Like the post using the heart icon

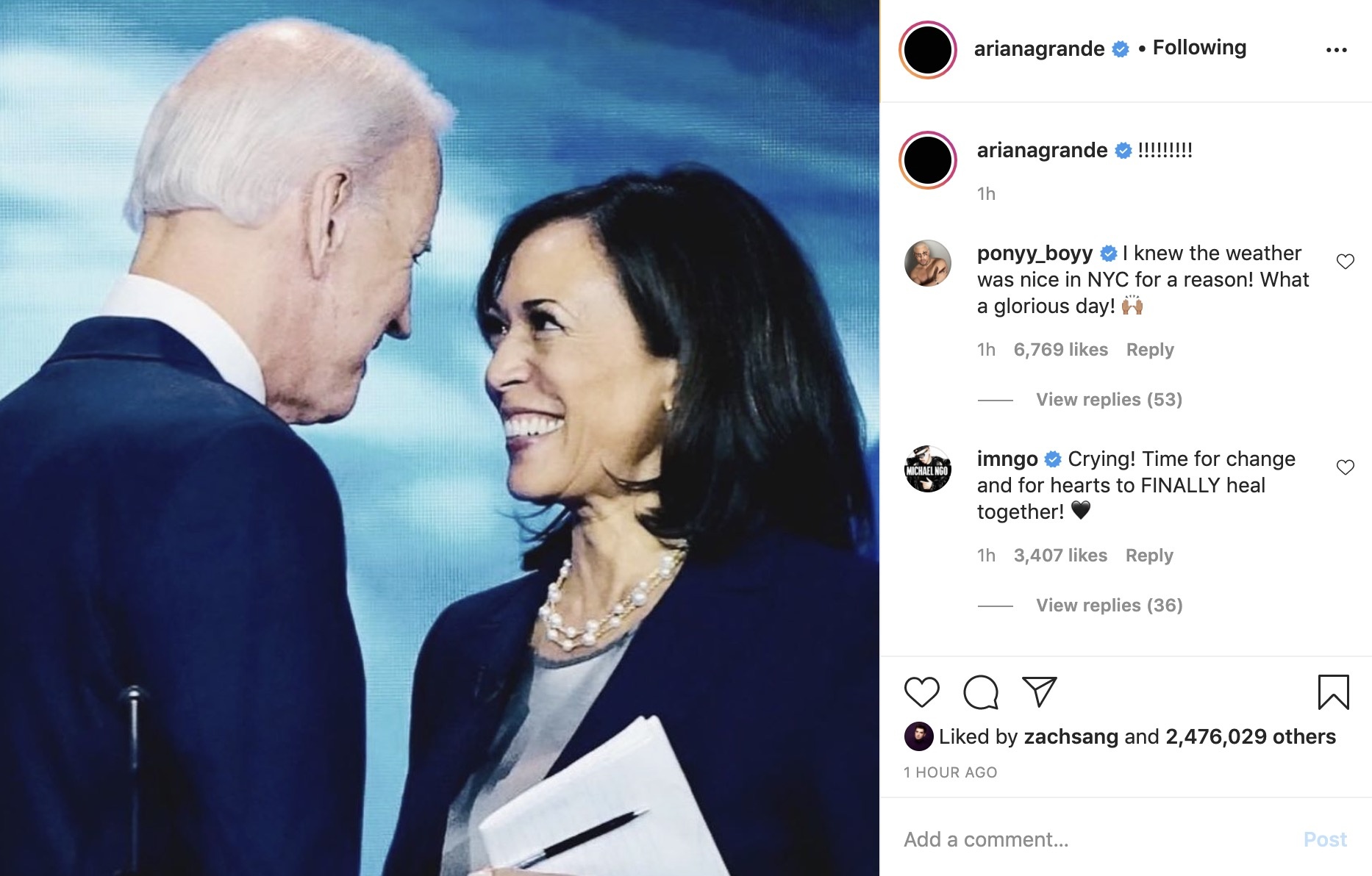point(923,691)
